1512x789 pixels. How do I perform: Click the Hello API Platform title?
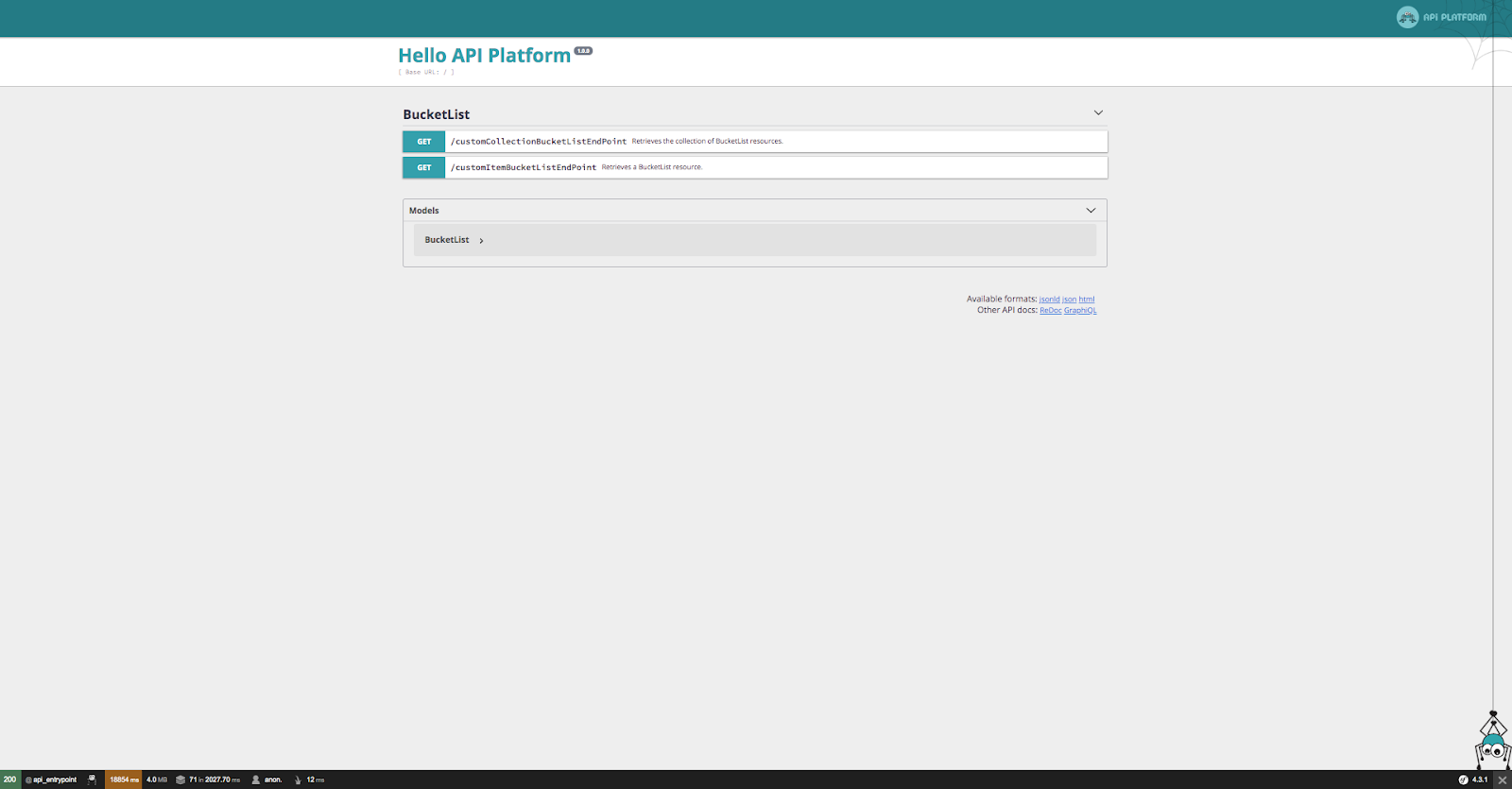[x=485, y=56]
